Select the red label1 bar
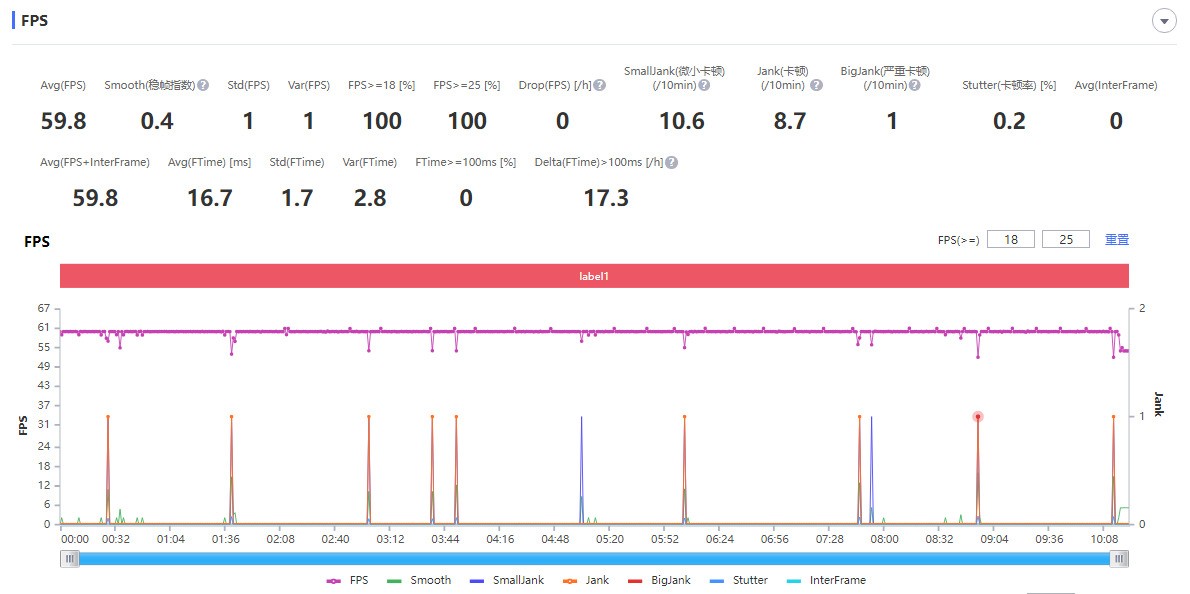1190x594 pixels. pyautogui.click(x=594, y=276)
